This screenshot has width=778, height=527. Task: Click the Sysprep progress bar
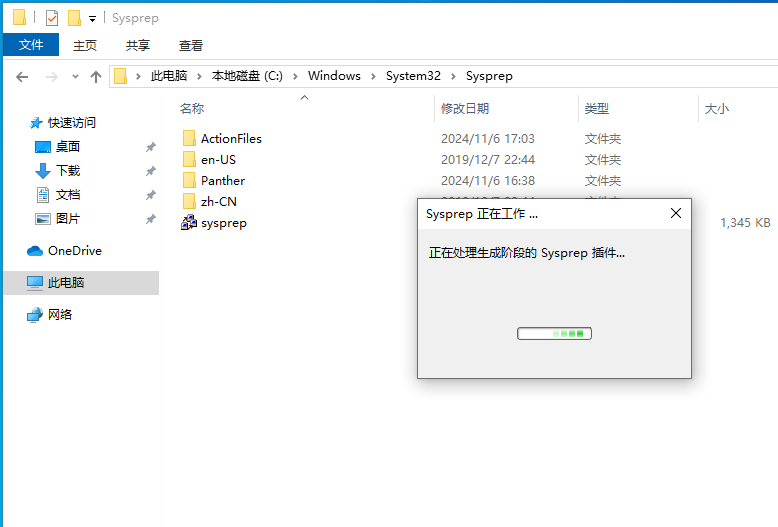(554, 333)
